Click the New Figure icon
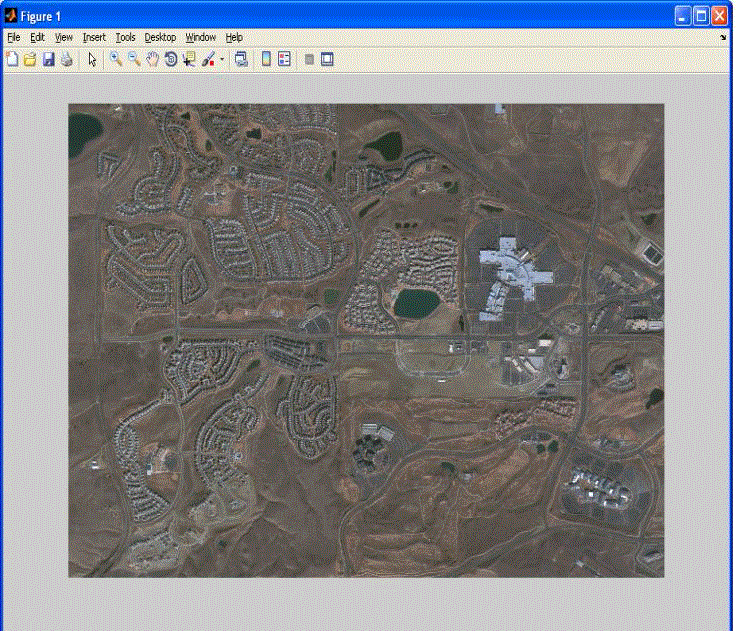This screenshot has height=631, width=736. (x=12, y=59)
